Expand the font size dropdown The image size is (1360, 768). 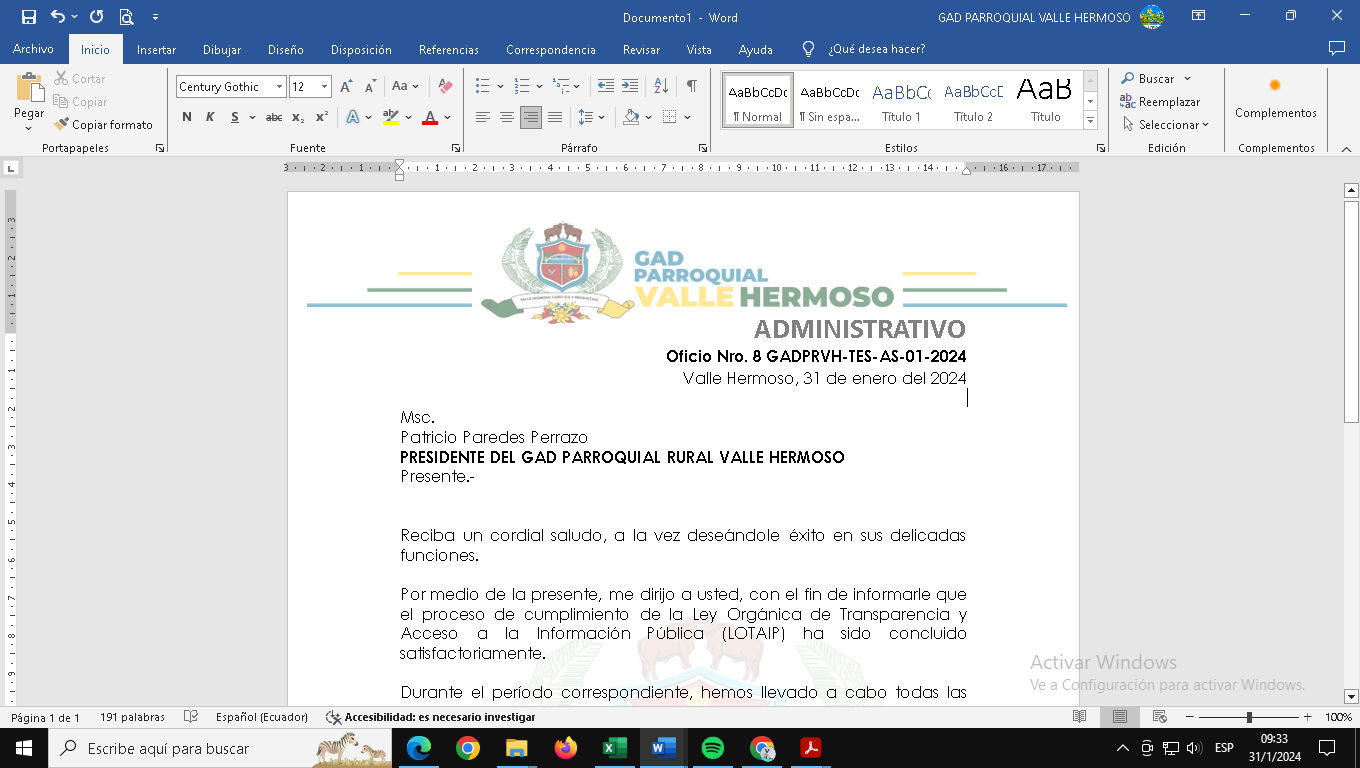tap(324, 87)
